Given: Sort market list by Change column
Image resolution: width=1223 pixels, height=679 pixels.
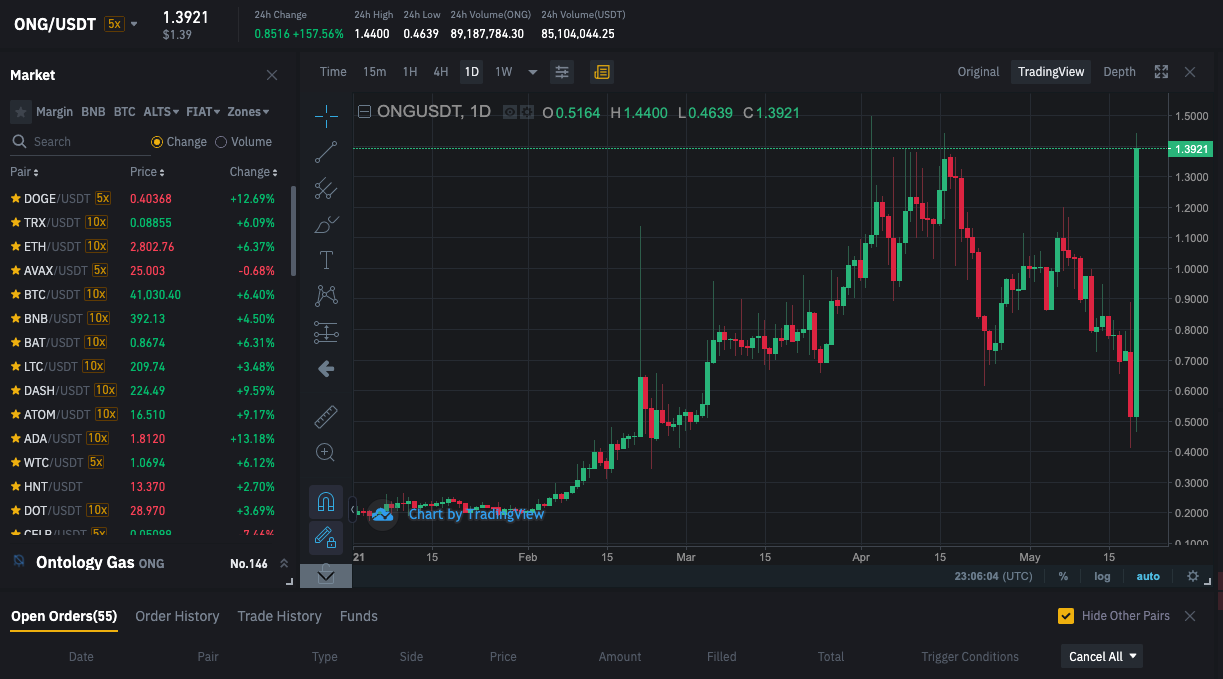Looking at the screenshot, I should [254, 172].
